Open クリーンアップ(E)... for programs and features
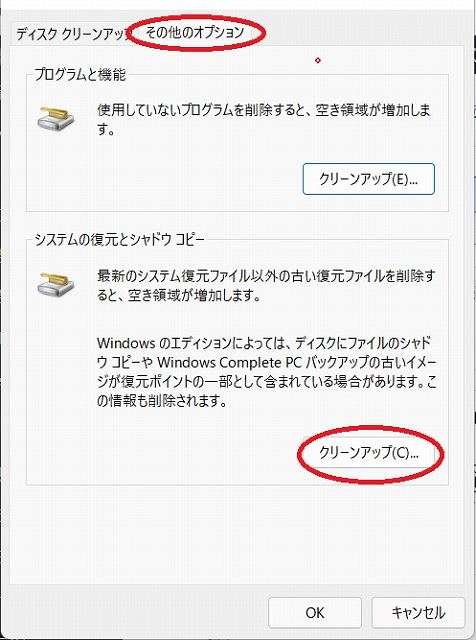Image resolution: width=476 pixels, height=640 pixels. coord(368,179)
